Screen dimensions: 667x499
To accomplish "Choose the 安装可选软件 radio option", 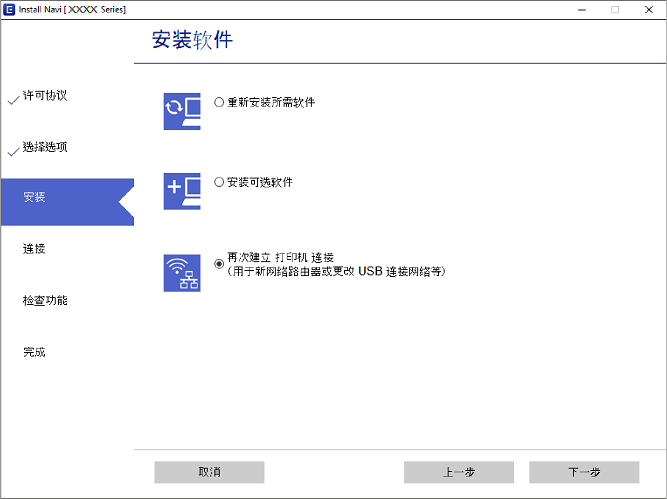I will [x=220, y=183].
